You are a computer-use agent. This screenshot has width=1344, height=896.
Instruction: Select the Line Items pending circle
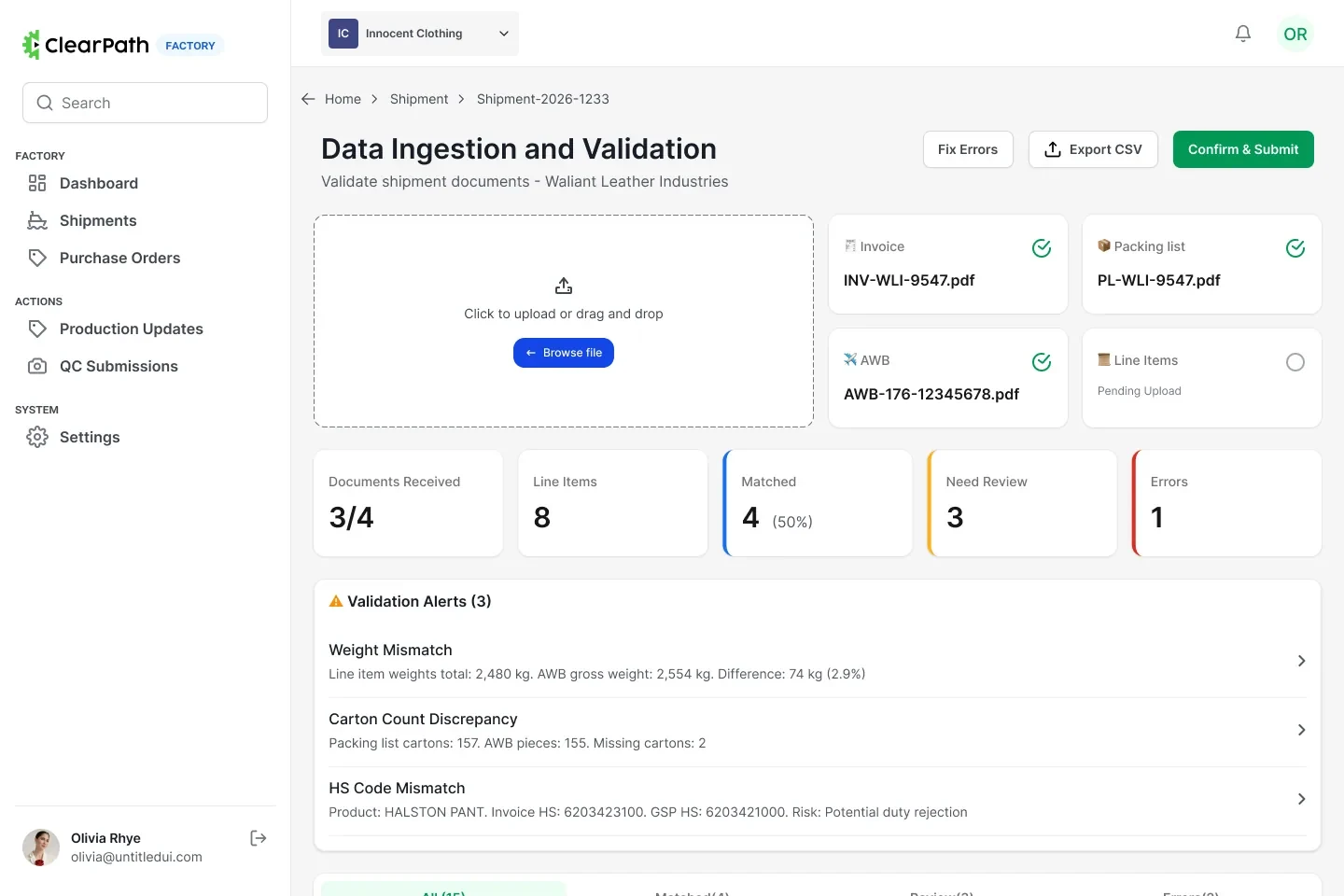1295,362
